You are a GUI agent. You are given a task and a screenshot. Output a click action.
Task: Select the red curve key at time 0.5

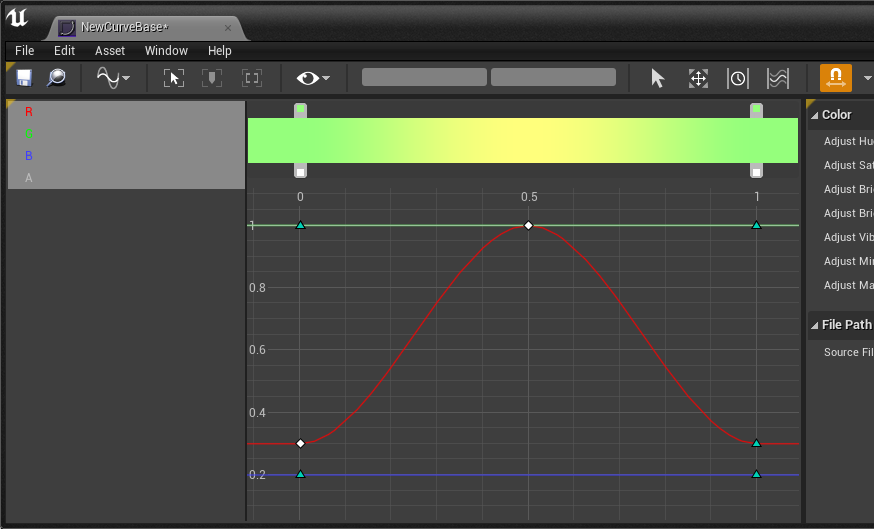528,225
